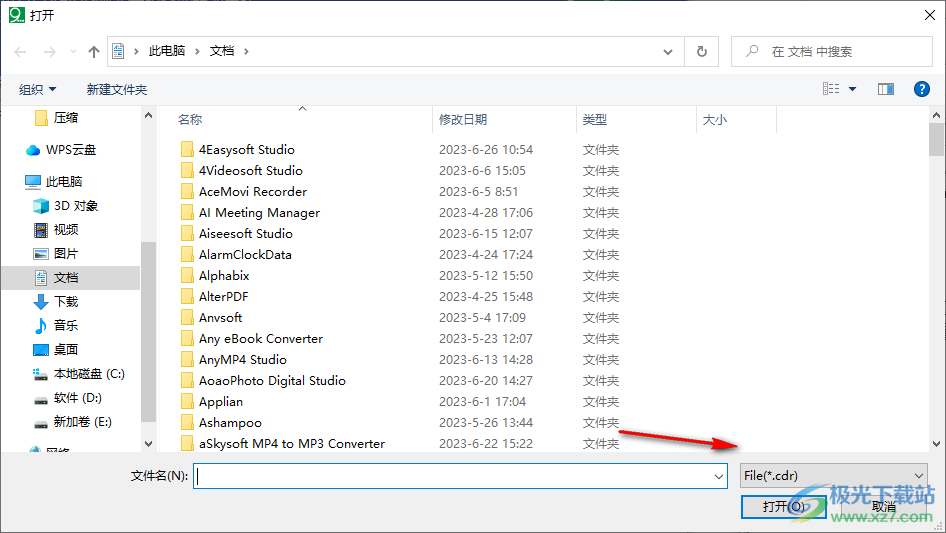946x533 pixels.
Task: Refresh the current folder view
Action: 702,52
